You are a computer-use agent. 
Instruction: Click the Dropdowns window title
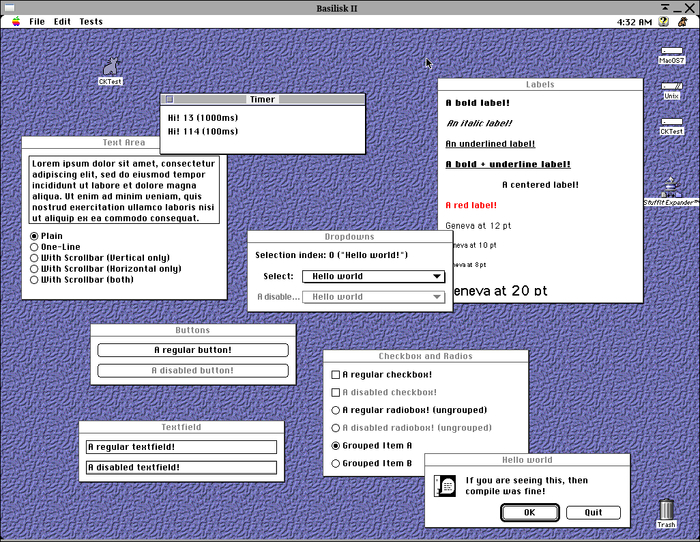coord(350,237)
